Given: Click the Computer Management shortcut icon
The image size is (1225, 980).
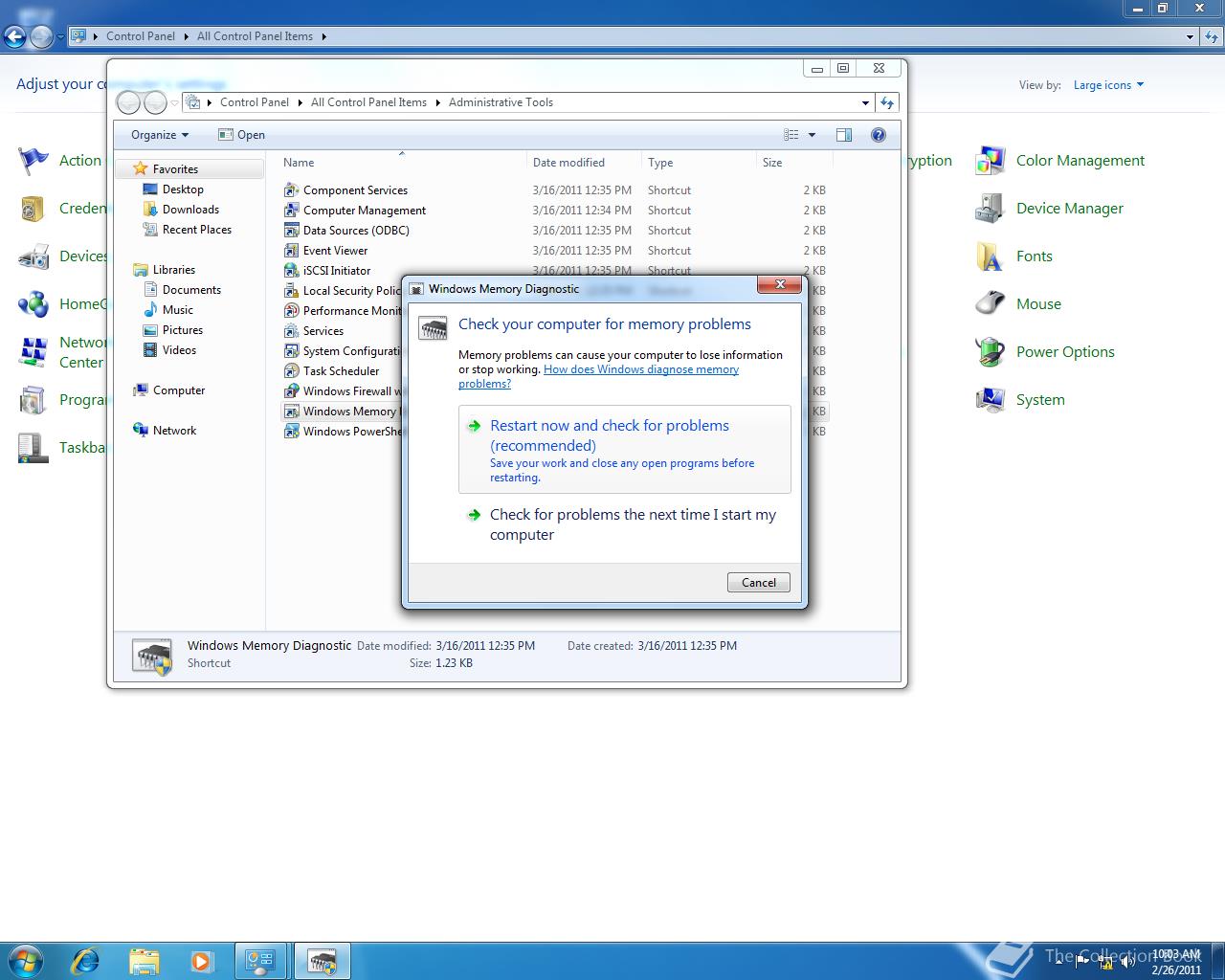Looking at the screenshot, I should coord(292,211).
